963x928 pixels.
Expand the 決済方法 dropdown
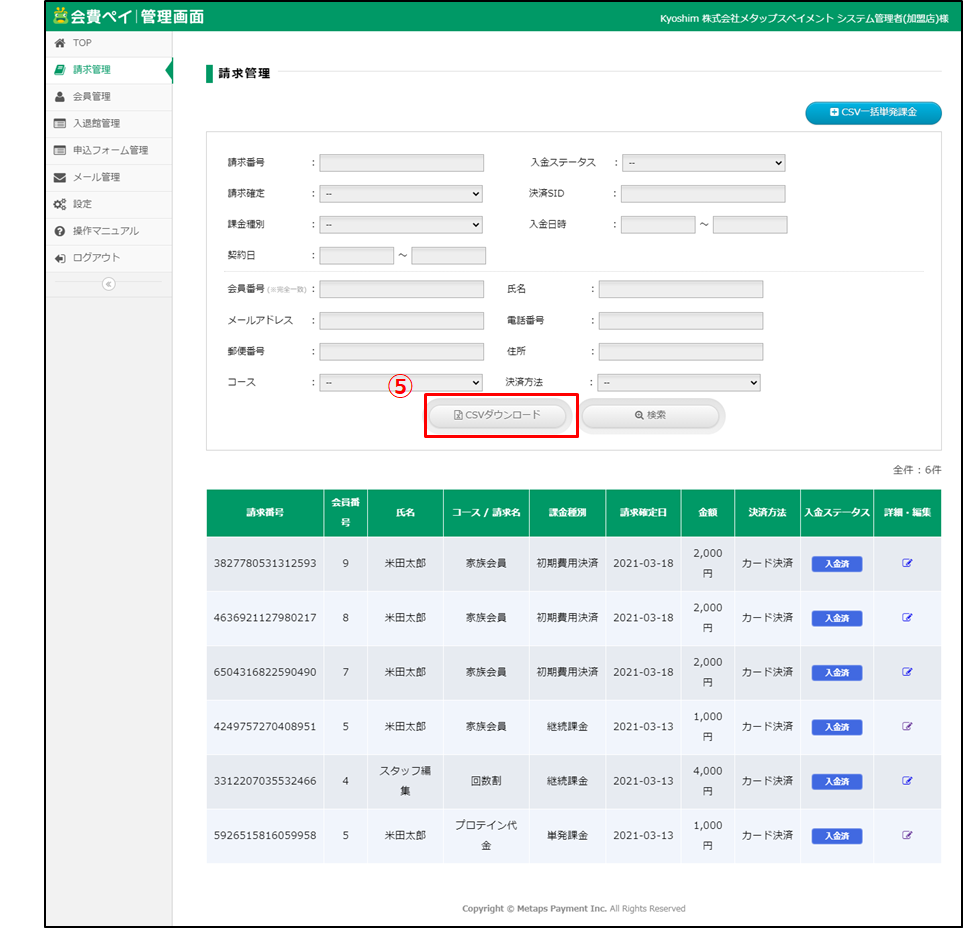679,382
